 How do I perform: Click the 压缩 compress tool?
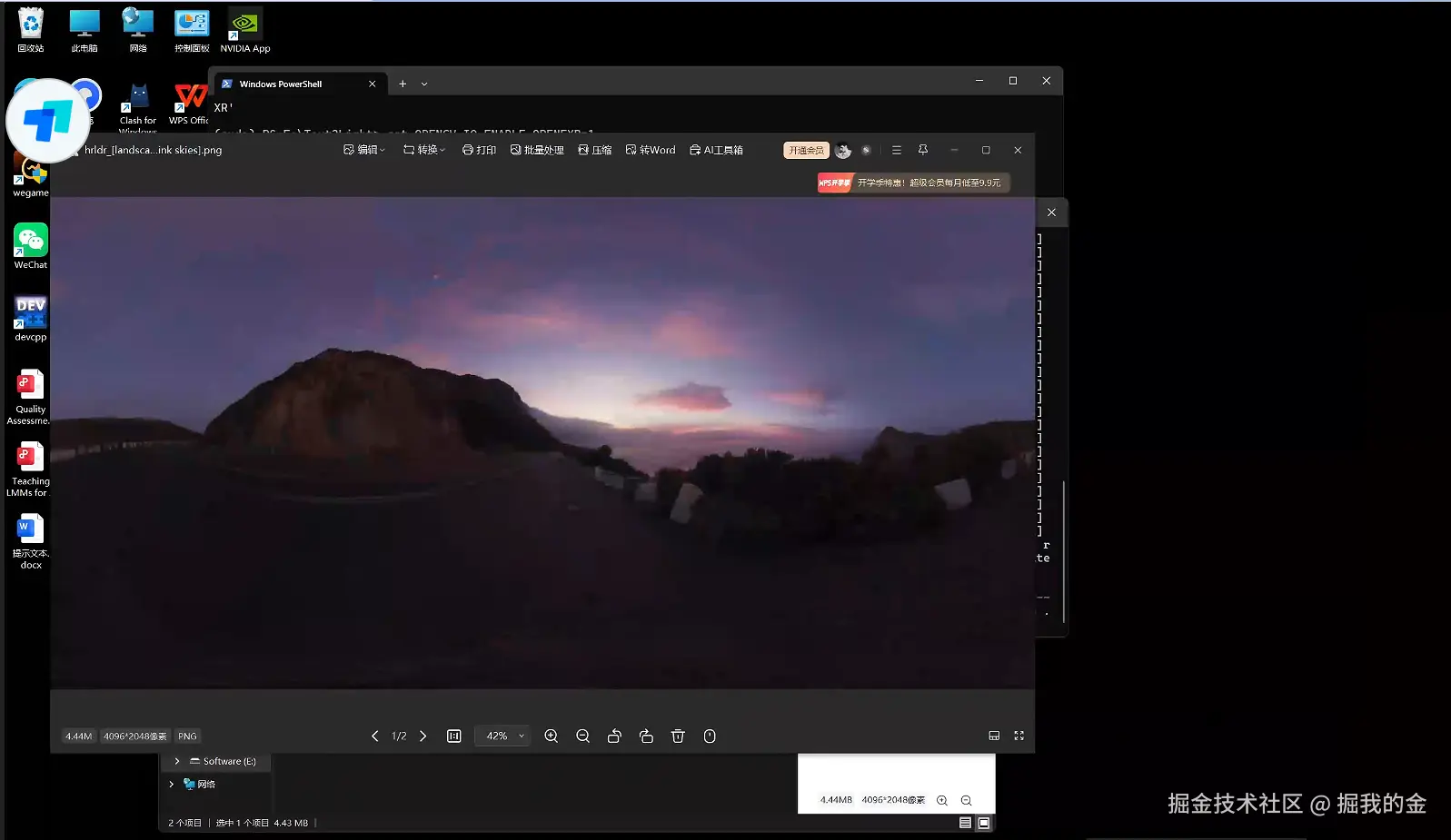pyautogui.click(x=595, y=150)
